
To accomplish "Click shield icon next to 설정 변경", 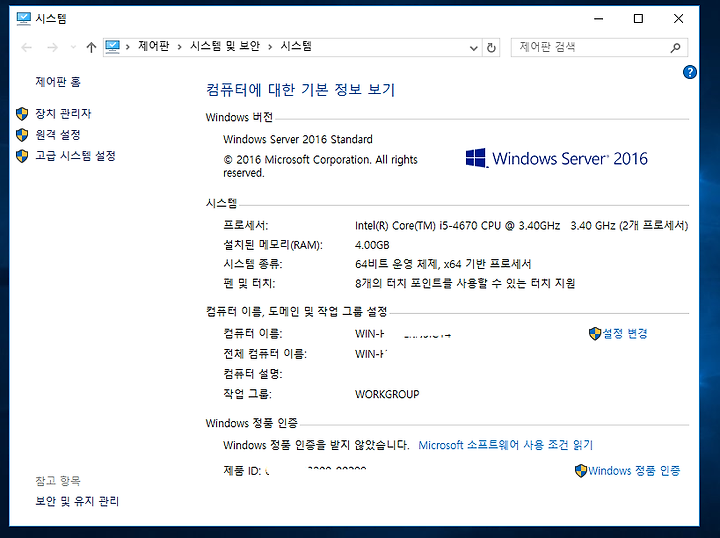I will point(595,334).
